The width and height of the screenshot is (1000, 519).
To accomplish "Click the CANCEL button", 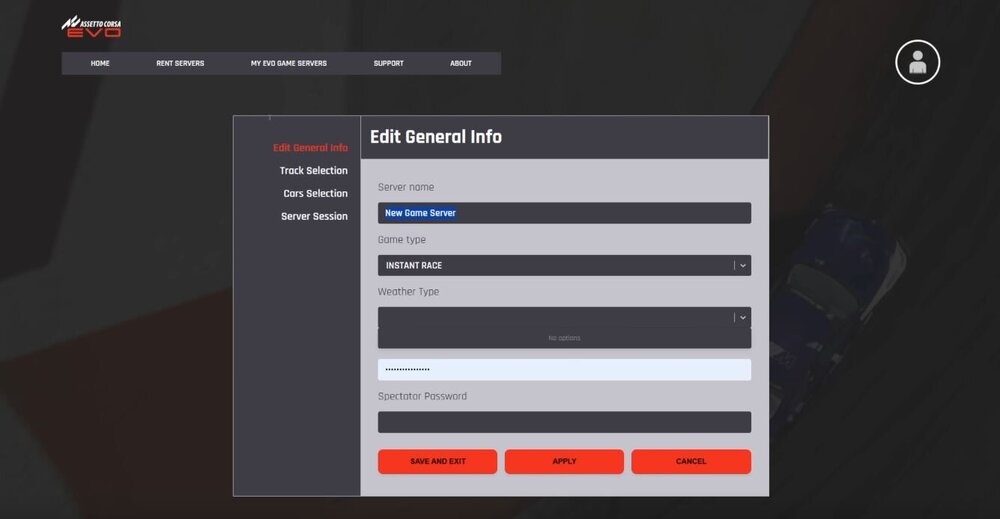I will tap(691, 462).
